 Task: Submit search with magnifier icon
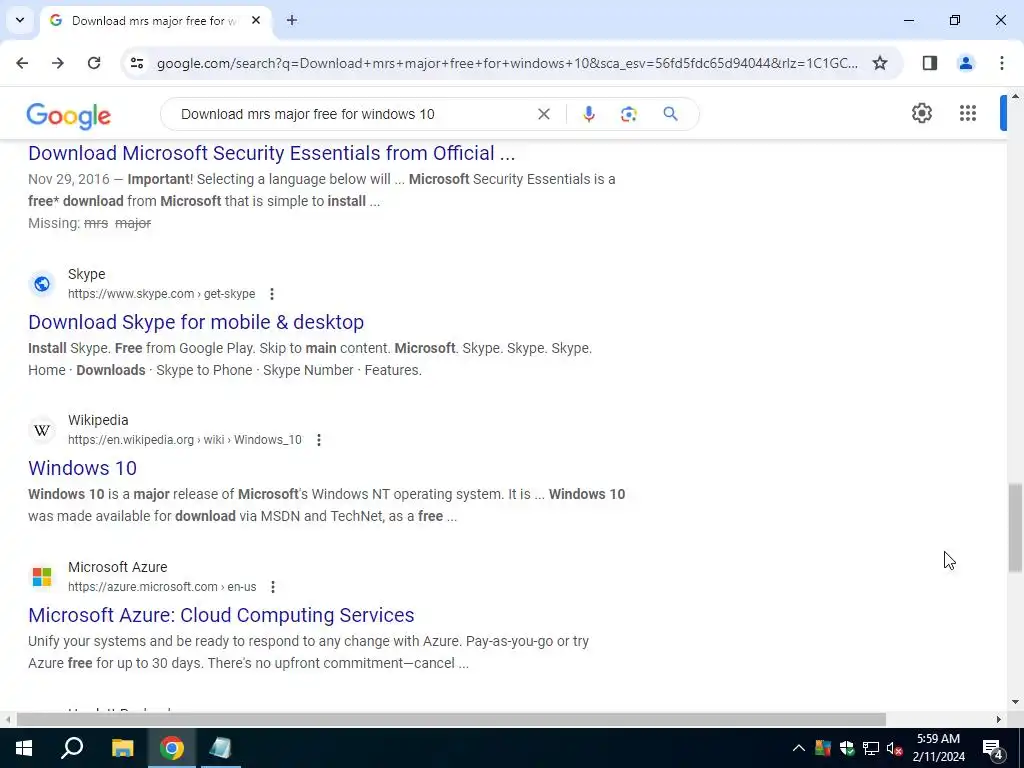[x=670, y=114]
